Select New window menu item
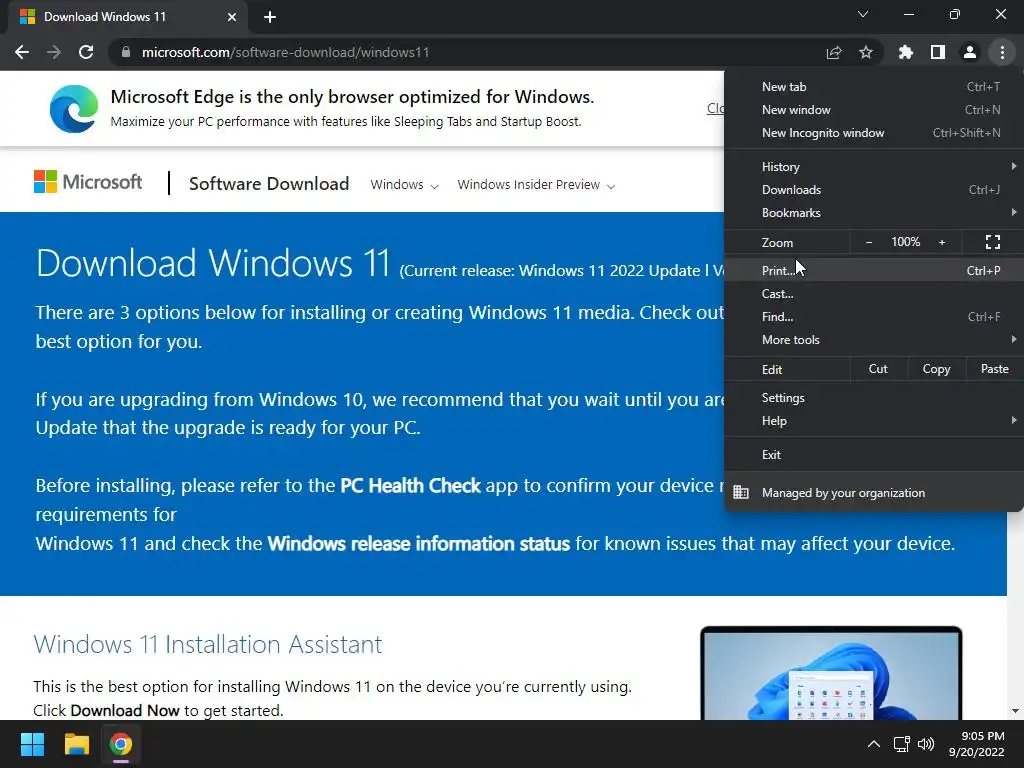The width and height of the screenshot is (1024, 768). coord(874,110)
